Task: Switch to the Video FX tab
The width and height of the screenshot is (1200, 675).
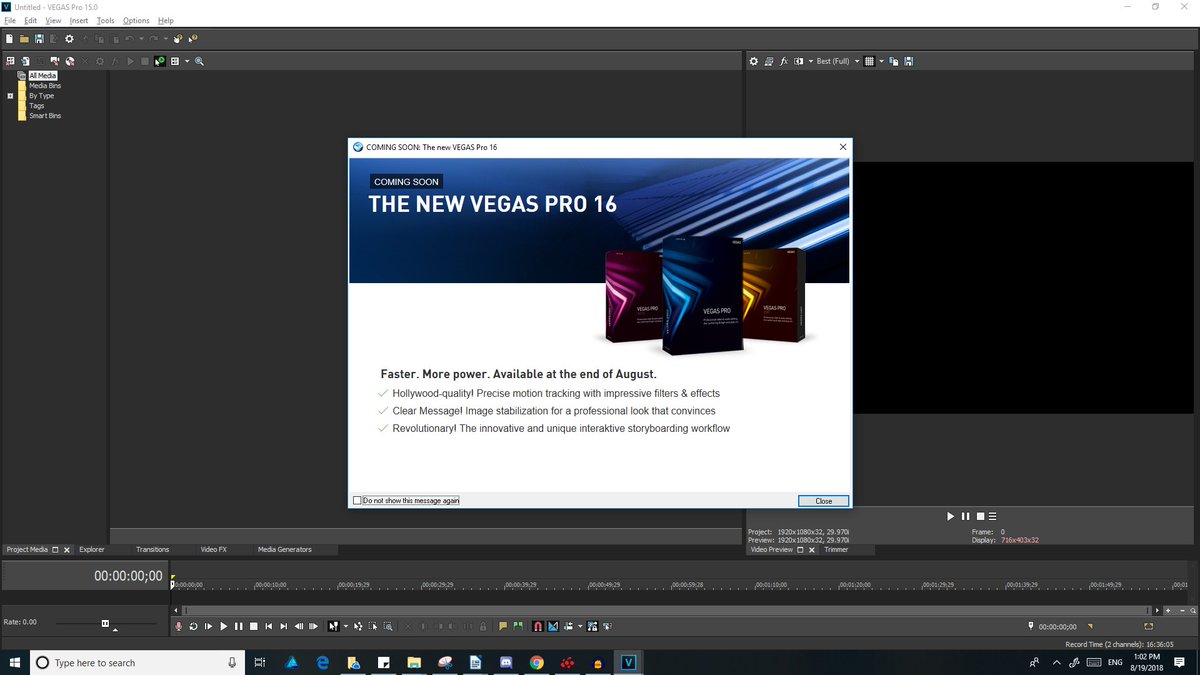Action: (x=214, y=549)
